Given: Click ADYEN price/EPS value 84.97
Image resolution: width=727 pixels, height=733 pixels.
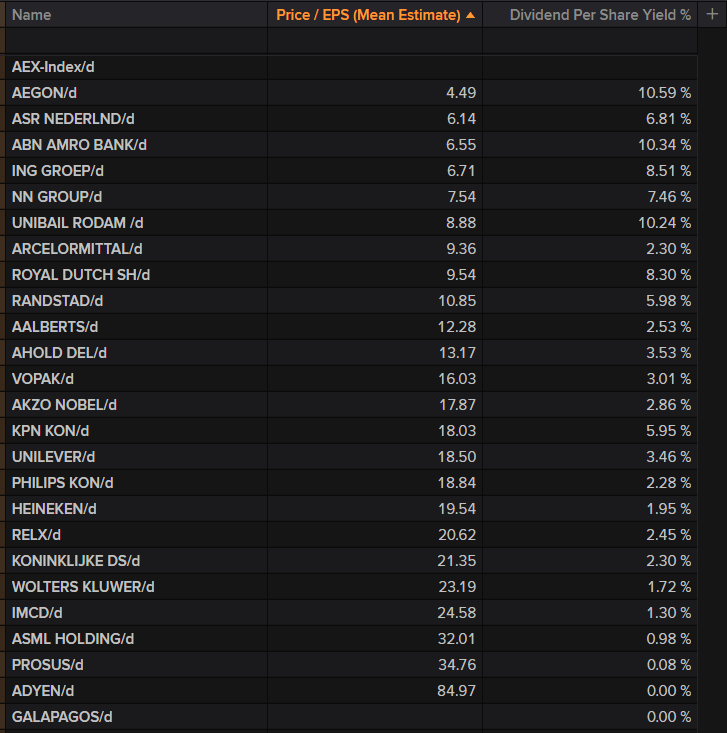Looking at the screenshot, I should click(x=456, y=691).
